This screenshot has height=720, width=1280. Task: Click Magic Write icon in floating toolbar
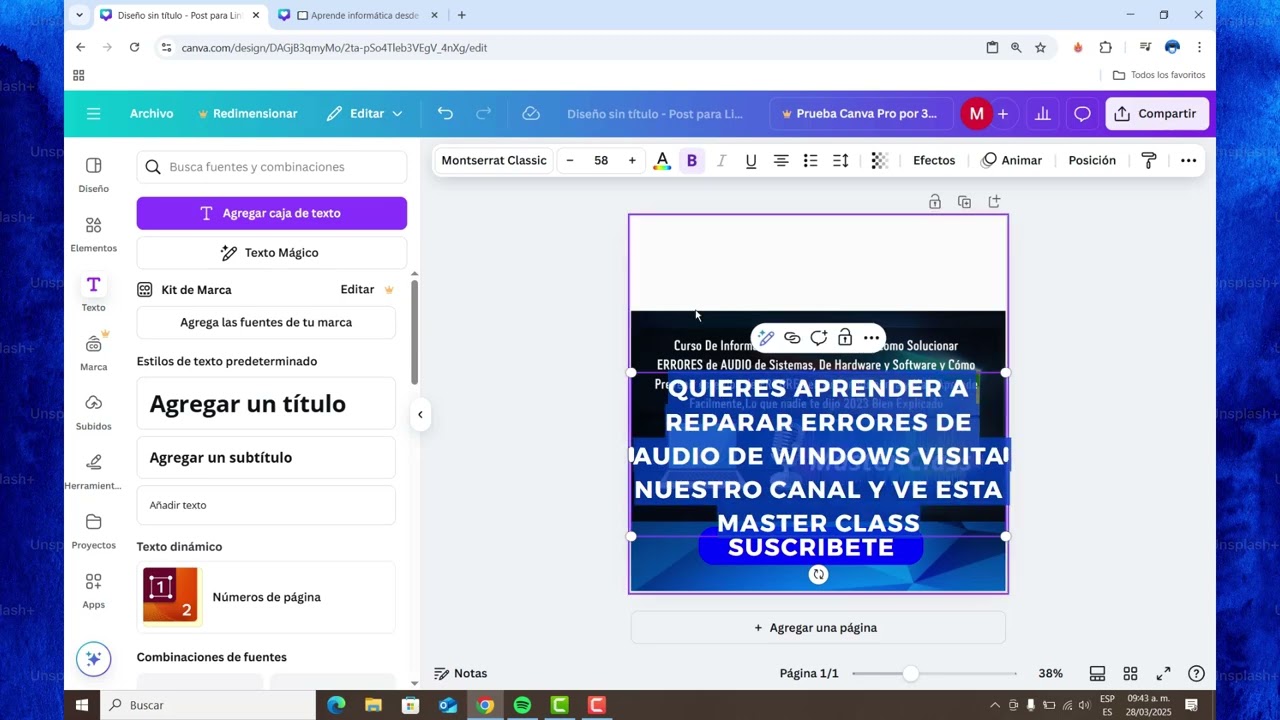(x=766, y=338)
